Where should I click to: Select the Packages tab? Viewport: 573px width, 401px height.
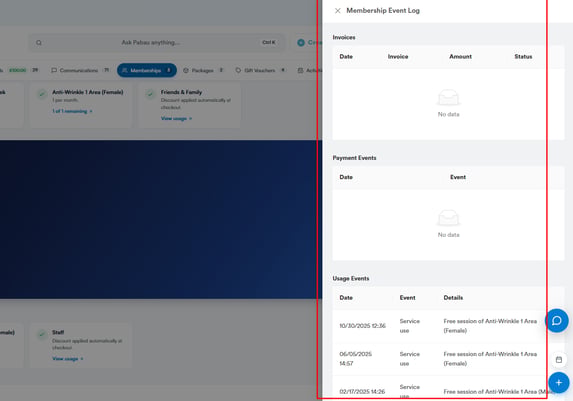point(203,70)
